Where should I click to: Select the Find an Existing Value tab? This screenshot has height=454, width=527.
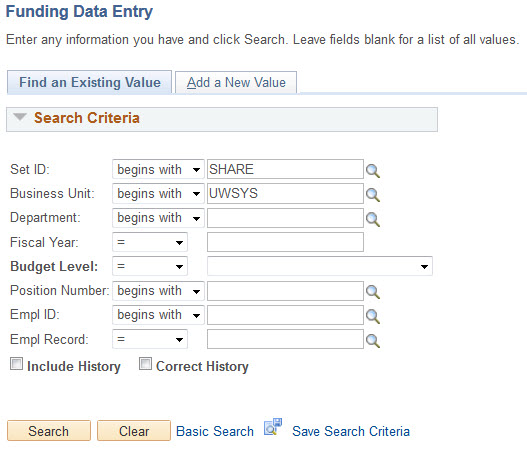click(89, 82)
